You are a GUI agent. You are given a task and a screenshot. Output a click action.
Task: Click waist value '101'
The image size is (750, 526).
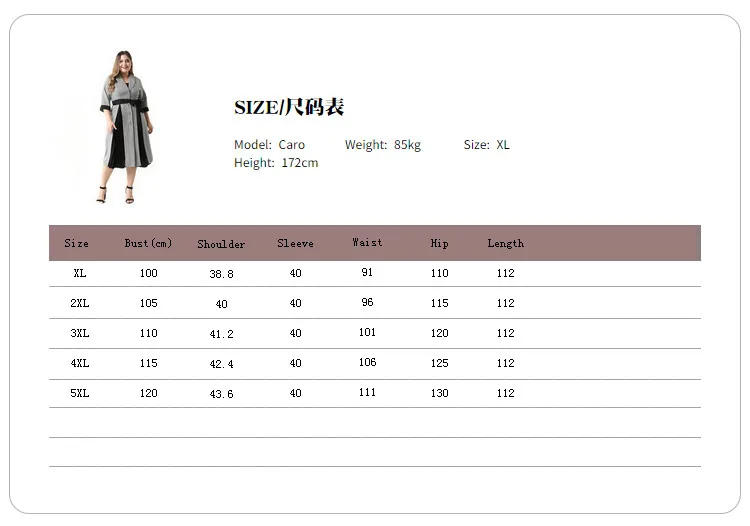click(367, 333)
